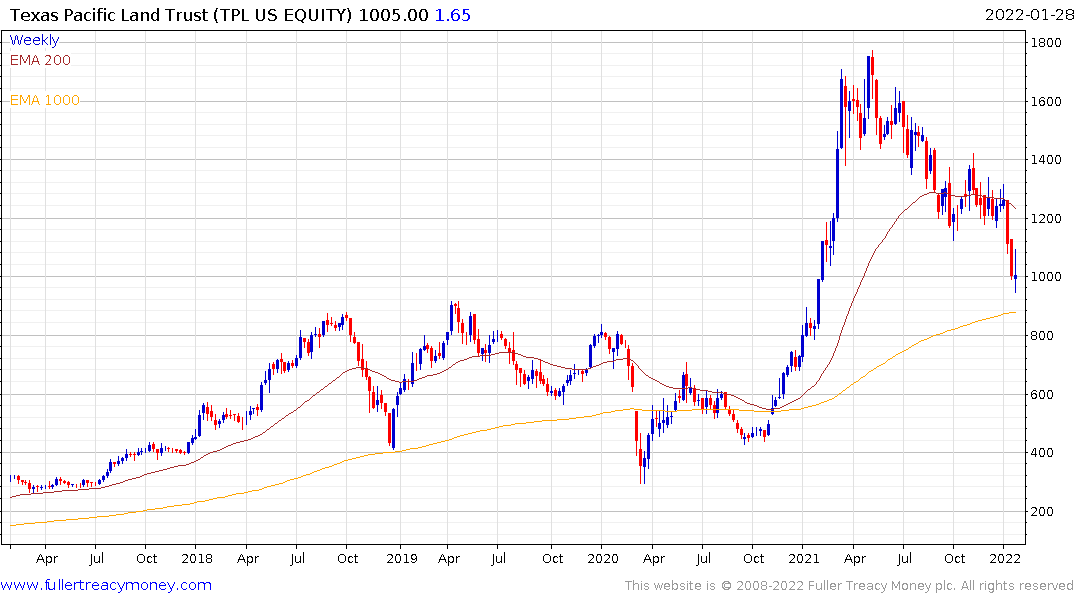The width and height of the screenshot is (1075, 600).
Task: Click the '2018' label on time axis
Action: coord(197,559)
